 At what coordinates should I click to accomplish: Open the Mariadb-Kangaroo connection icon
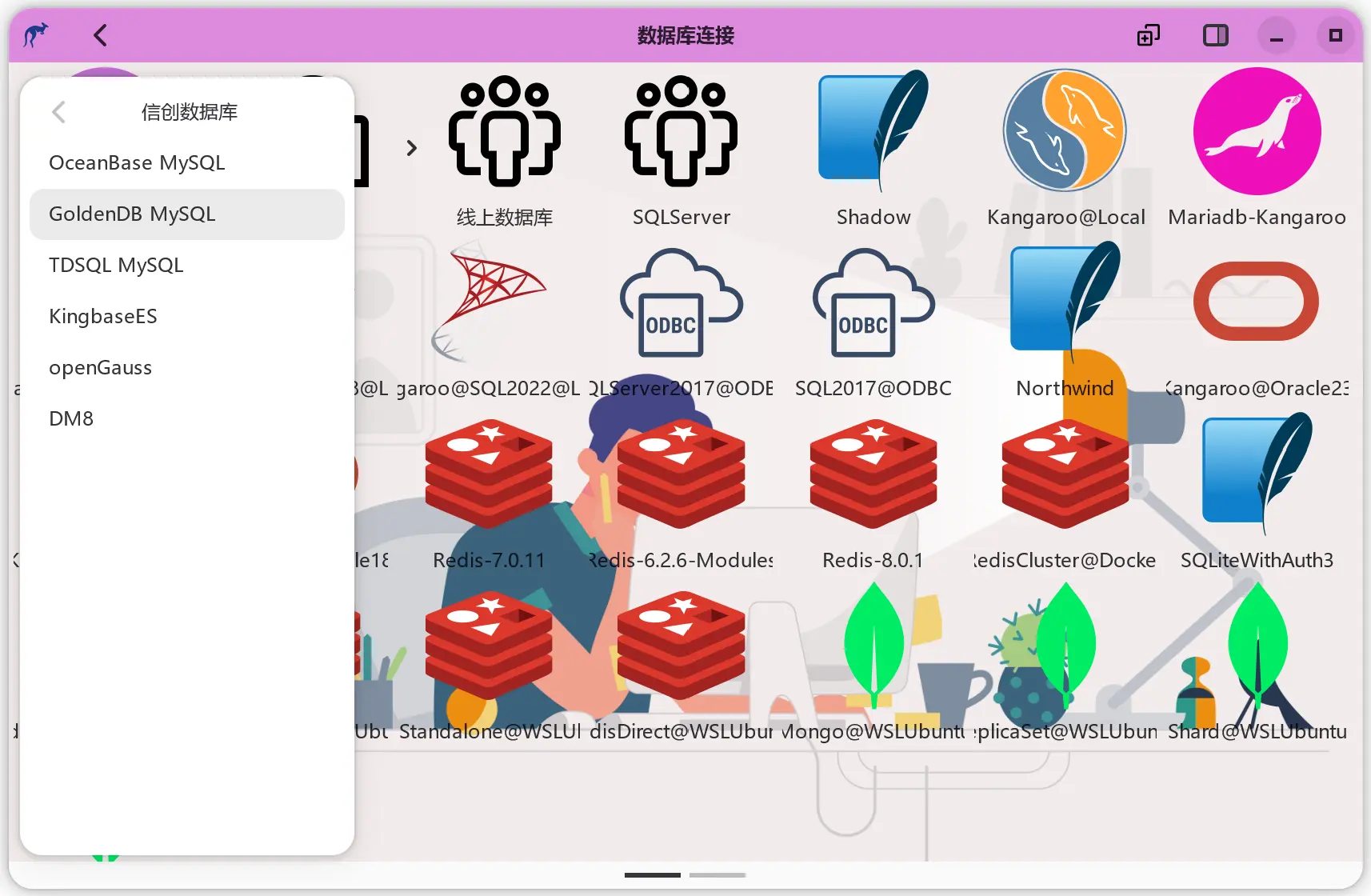pos(1257,130)
